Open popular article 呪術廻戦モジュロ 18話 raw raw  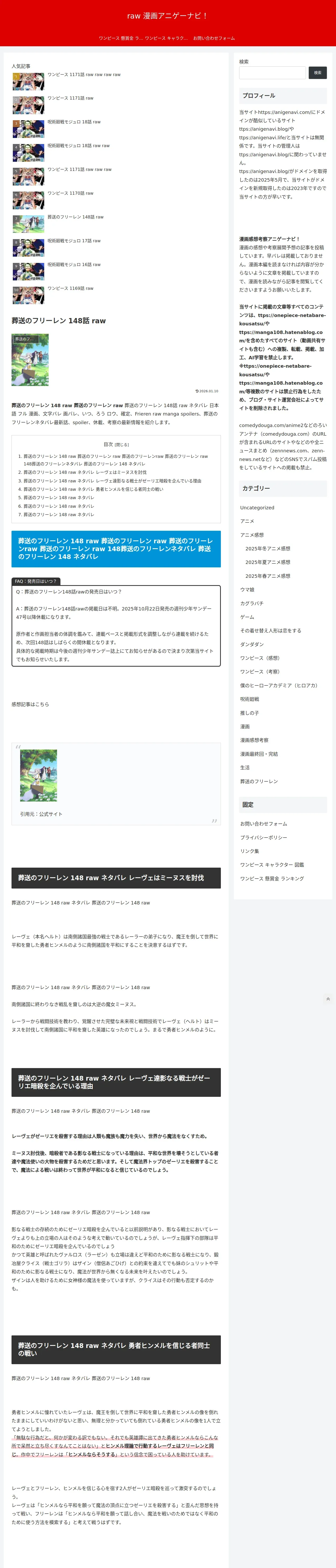point(79,146)
